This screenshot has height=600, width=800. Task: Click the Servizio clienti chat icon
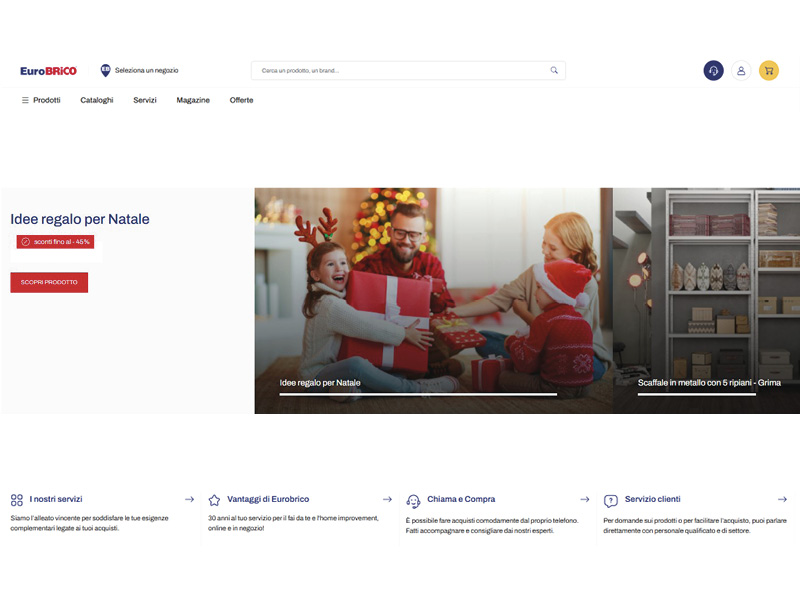click(610, 500)
